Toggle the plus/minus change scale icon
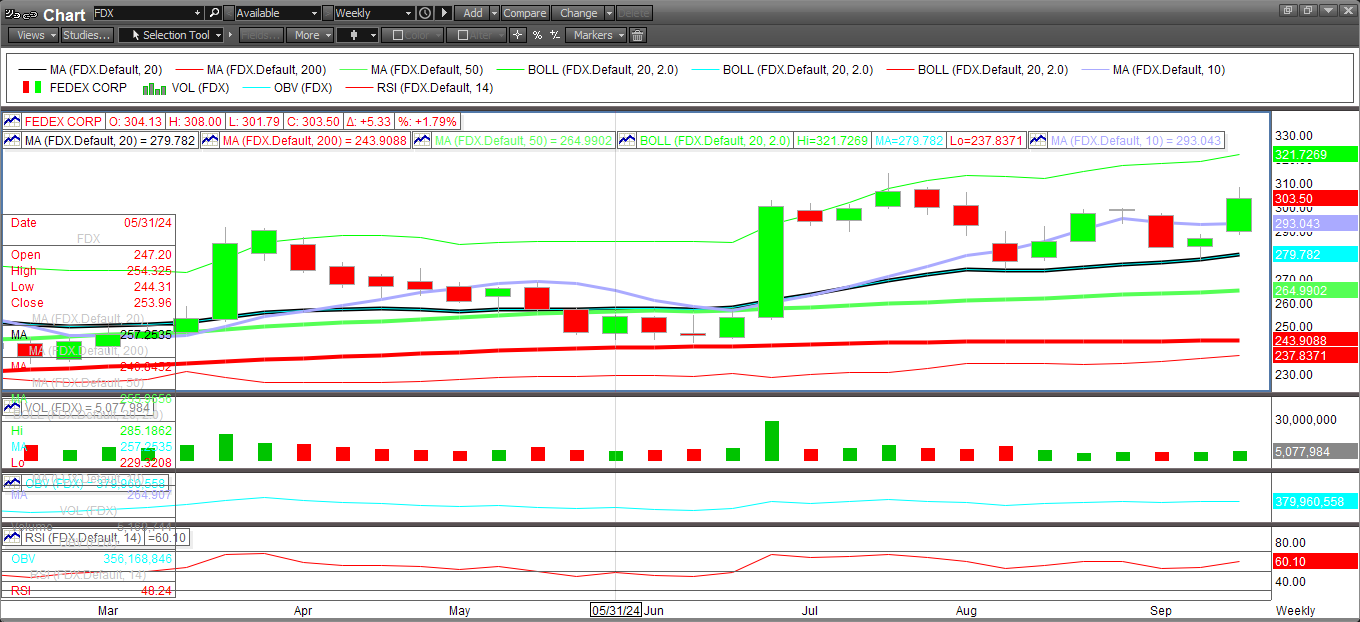 [x=555, y=35]
